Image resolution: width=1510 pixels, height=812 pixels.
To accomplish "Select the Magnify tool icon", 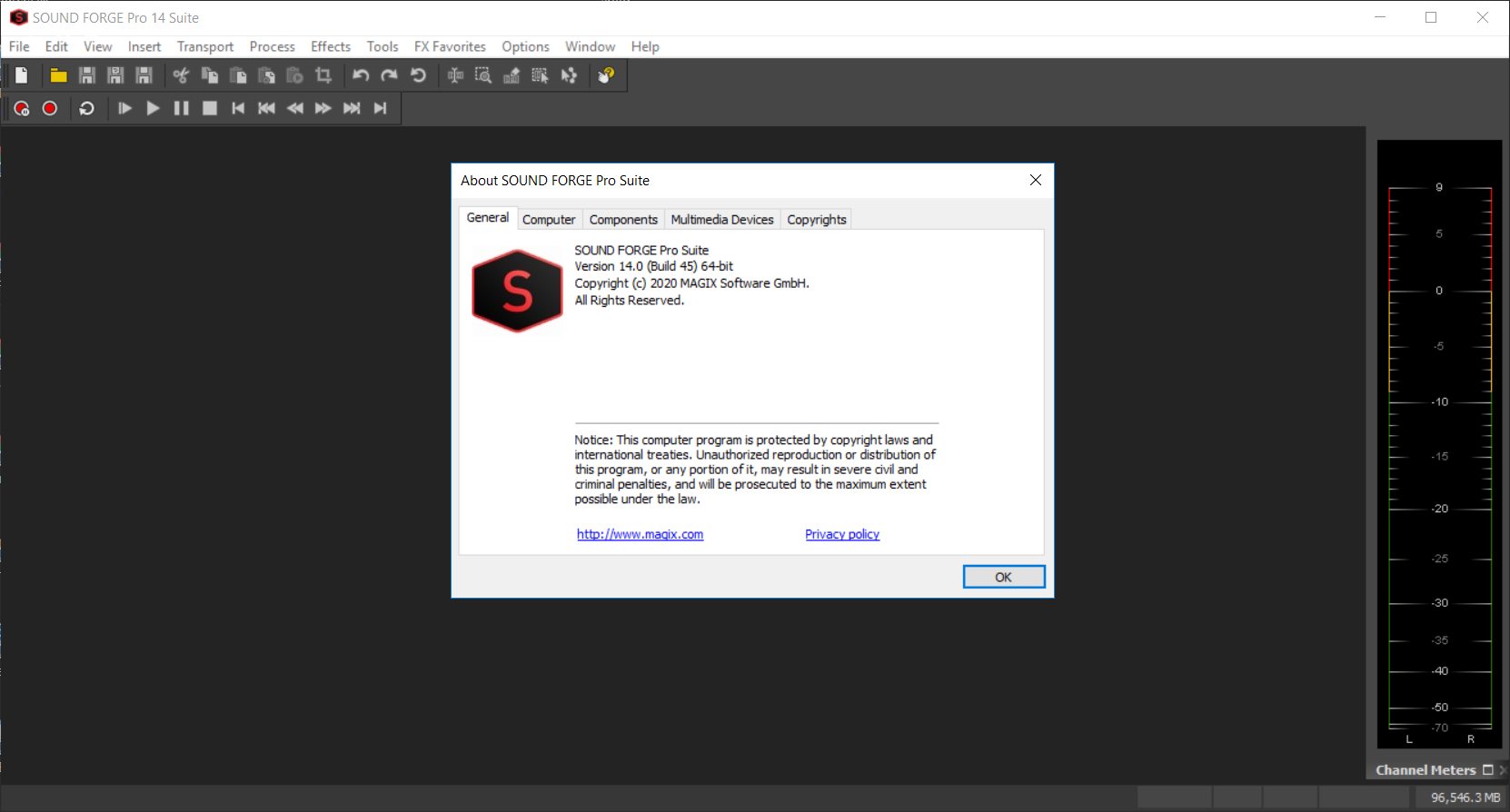I will pyautogui.click(x=483, y=75).
